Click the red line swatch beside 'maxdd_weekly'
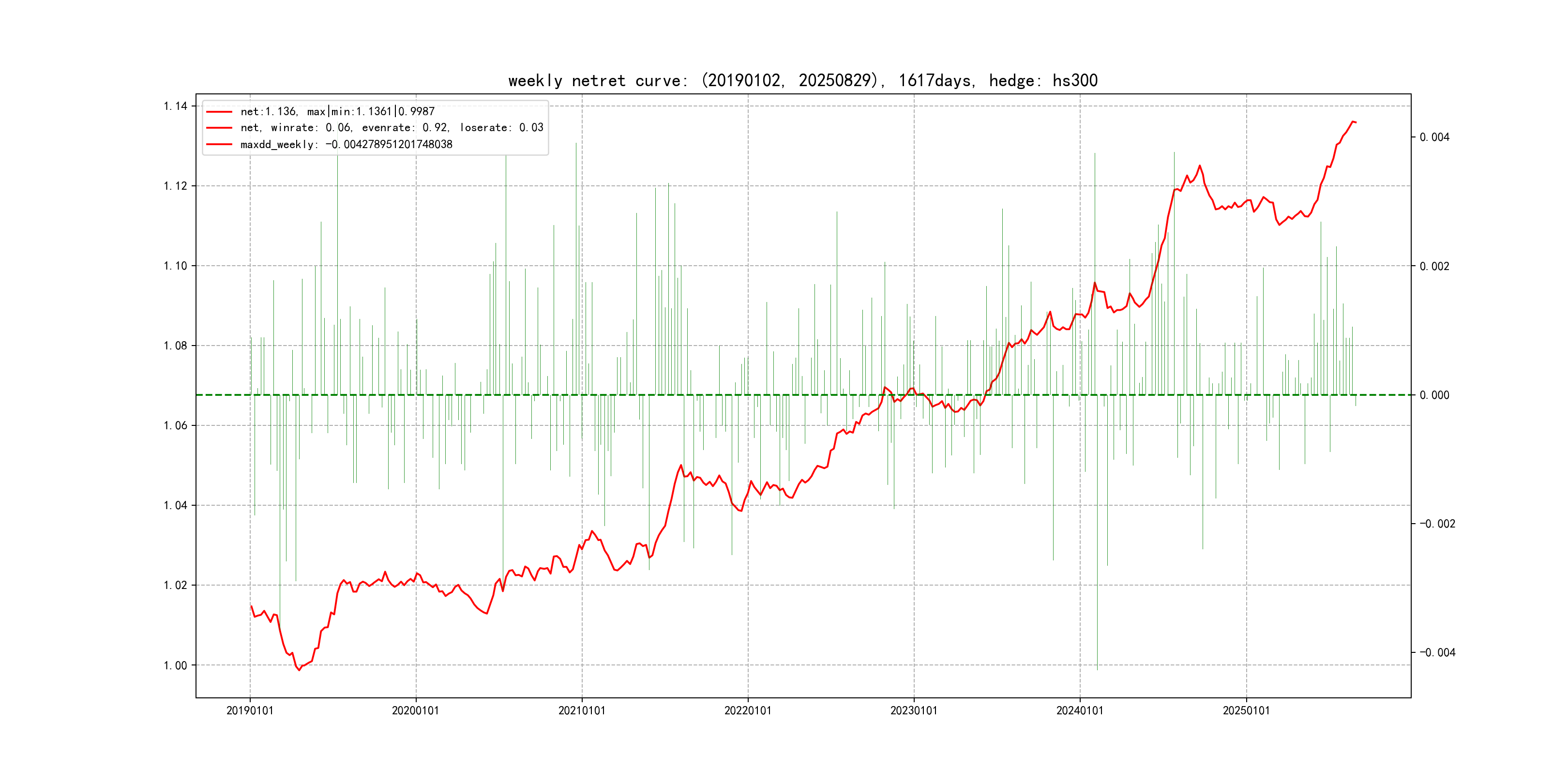Image resolution: width=1568 pixels, height=784 pixels. click(219, 144)
